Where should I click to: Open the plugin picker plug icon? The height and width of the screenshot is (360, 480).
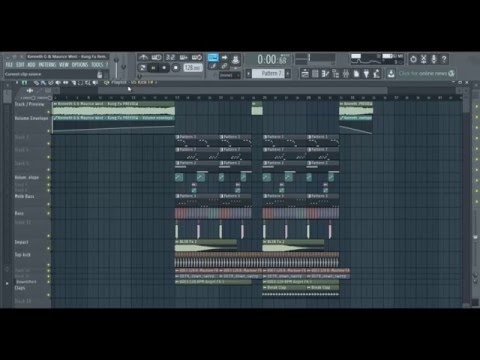tap(366, 73)
